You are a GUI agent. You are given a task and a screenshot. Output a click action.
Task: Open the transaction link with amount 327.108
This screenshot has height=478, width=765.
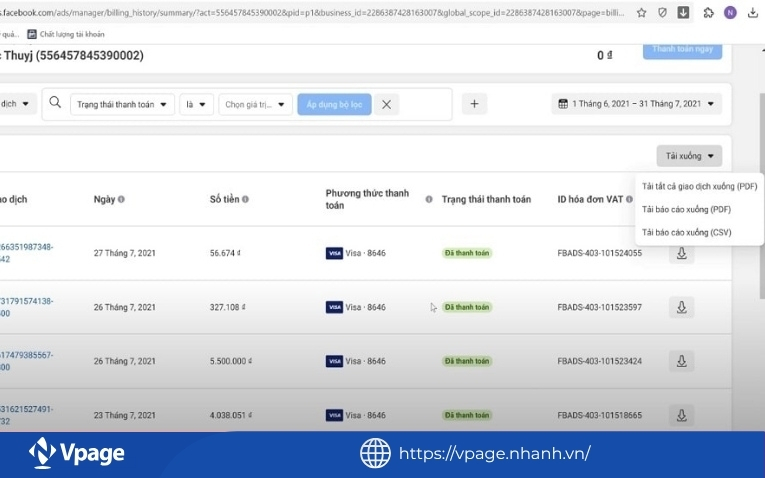pos(26,307)
